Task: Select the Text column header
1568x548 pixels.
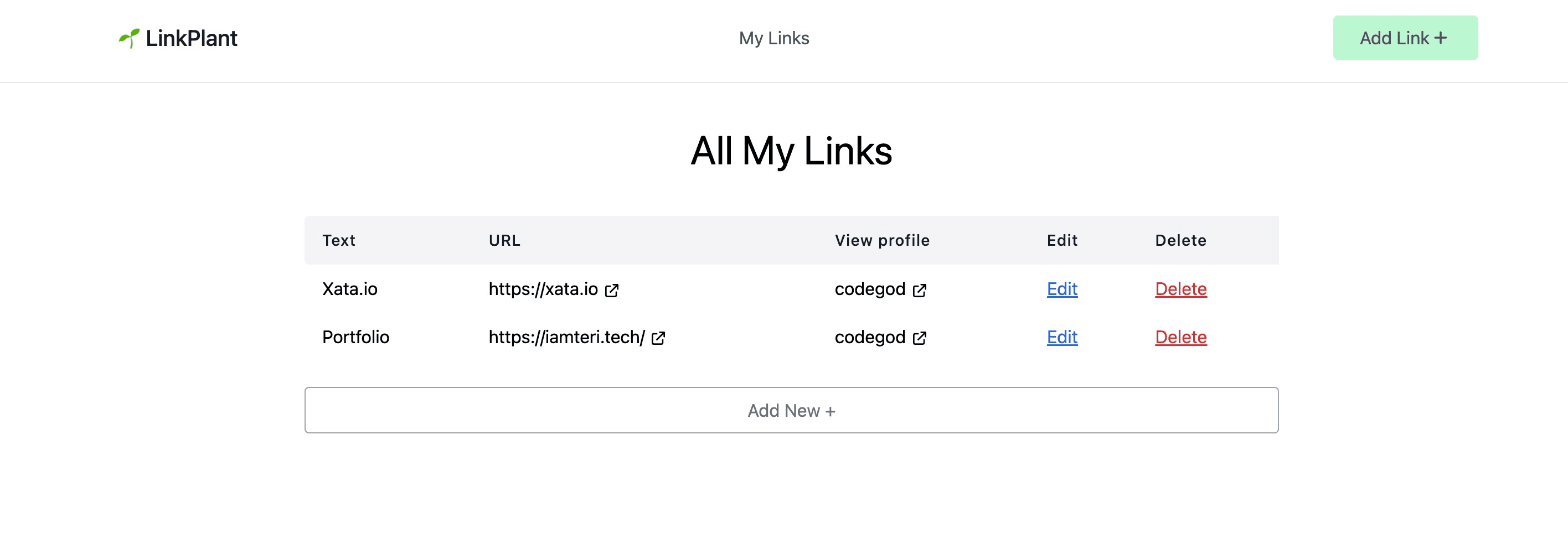Action: pos(339,240)
